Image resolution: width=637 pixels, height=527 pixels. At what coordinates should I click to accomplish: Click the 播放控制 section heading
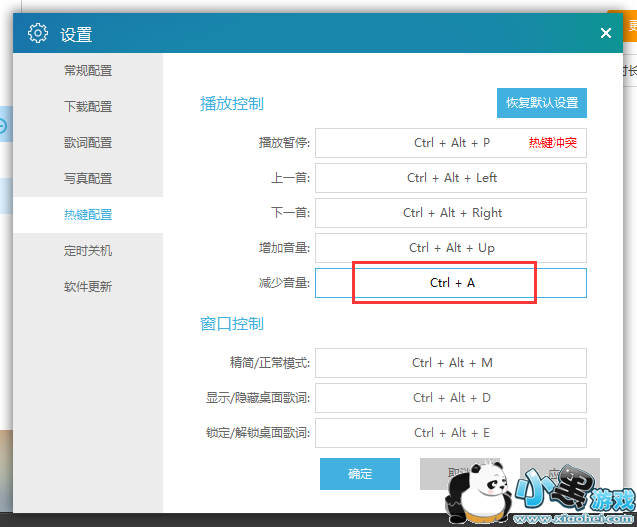tap(232, 104)
